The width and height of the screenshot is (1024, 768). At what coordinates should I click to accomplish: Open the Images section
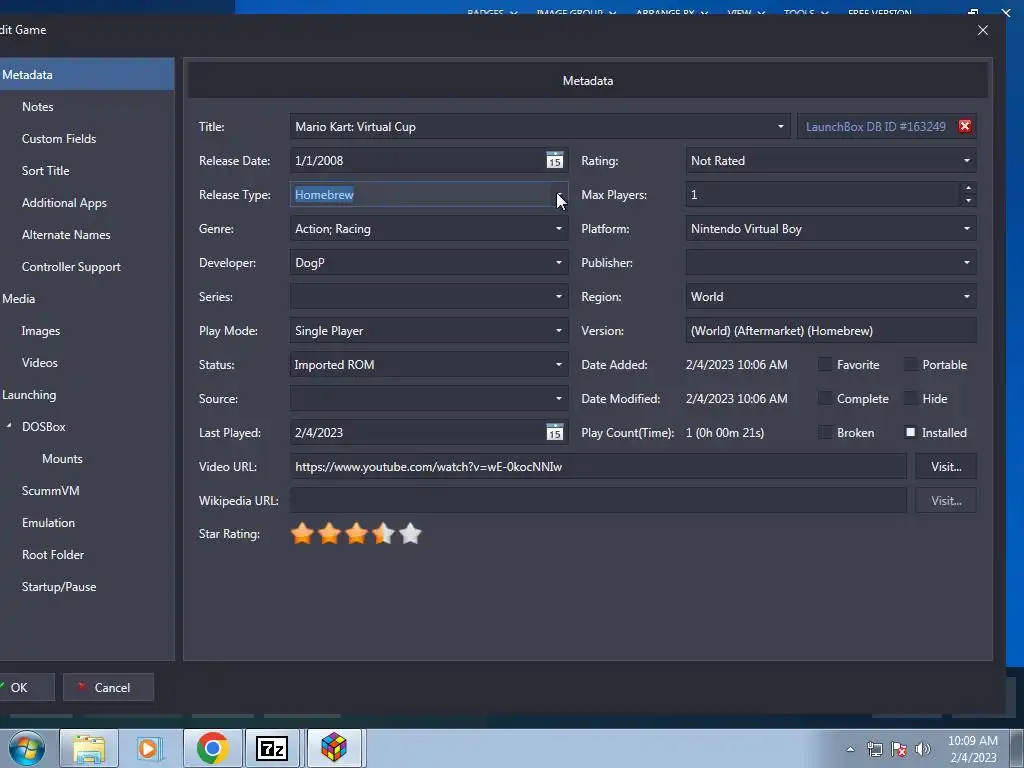(x=40, y=330)
